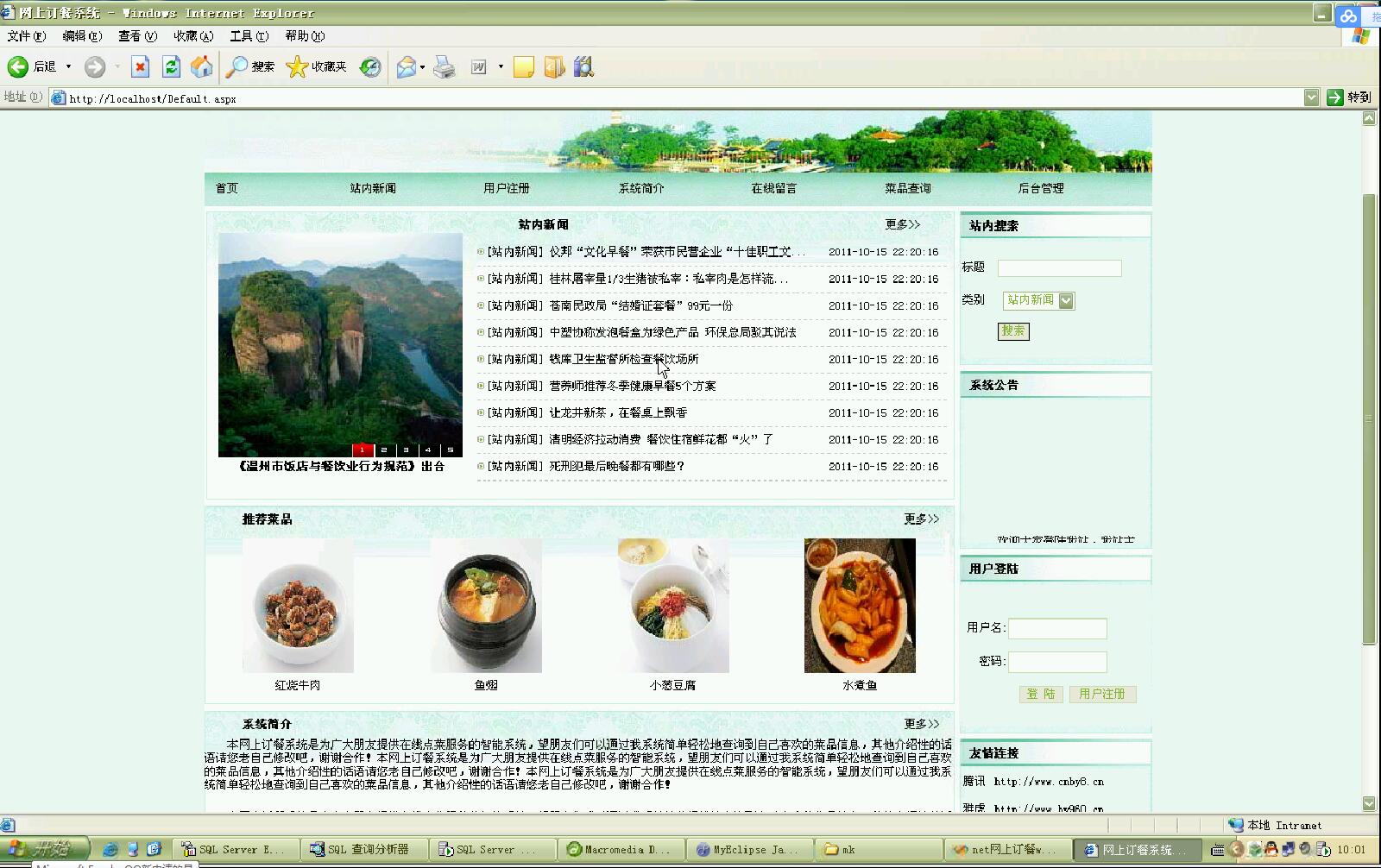Screen dimensions: 1381x868
Task: Open the 开始 Start button
Action: pyautogui.click(x=43, y=849)
